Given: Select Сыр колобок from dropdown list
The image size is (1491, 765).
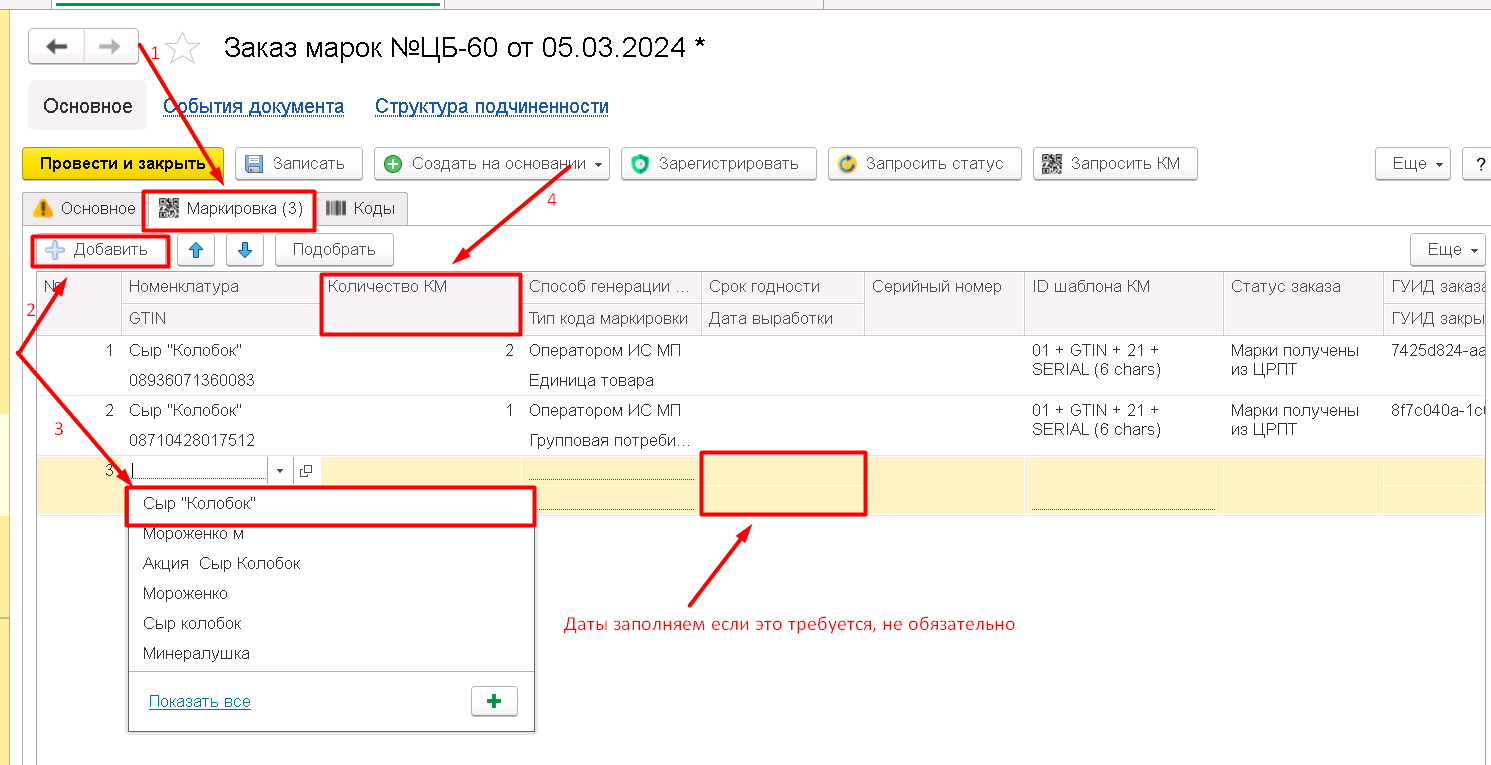Looking at the screenshot, I should (x=331, y=624).
